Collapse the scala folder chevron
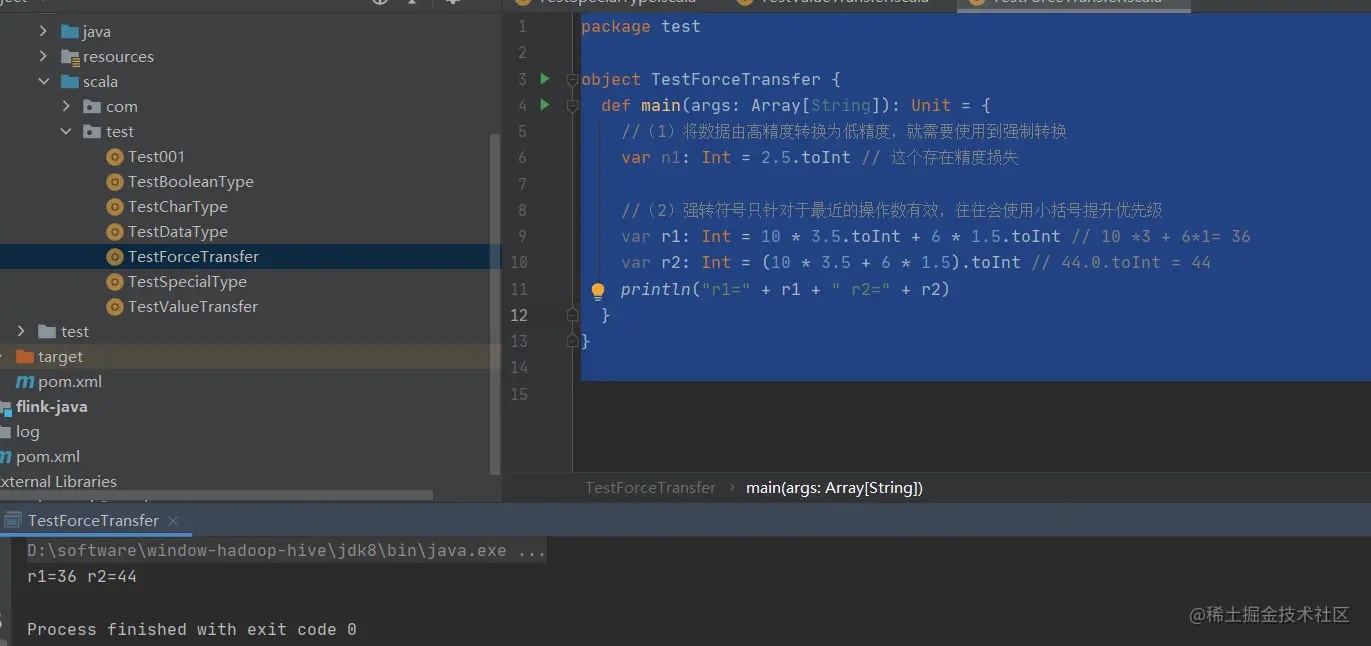Screen dimensions: 1371x646 (x=43, y=81)
